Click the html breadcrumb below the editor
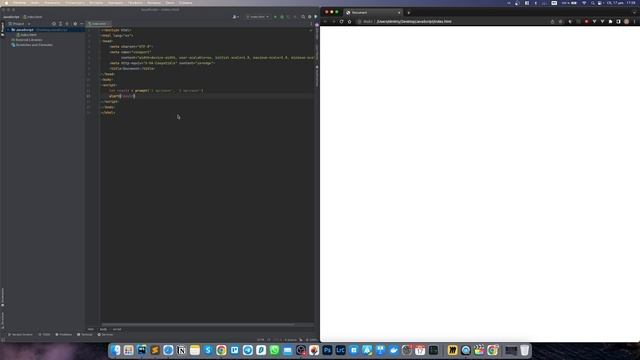Image resolution: width=640 pixels, height=360 pixels. pos(91,329)
